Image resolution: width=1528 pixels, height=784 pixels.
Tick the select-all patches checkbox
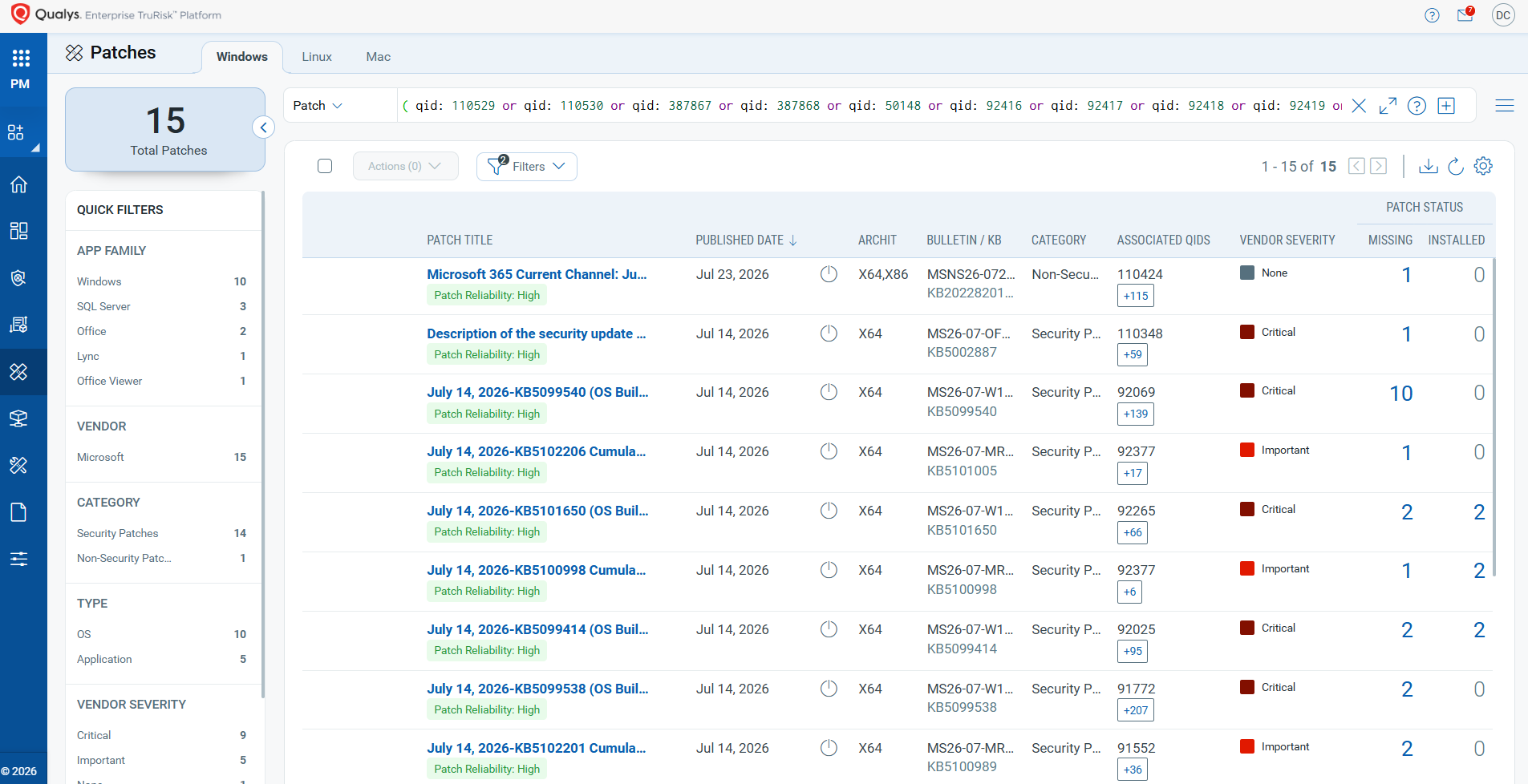point(325,166)
